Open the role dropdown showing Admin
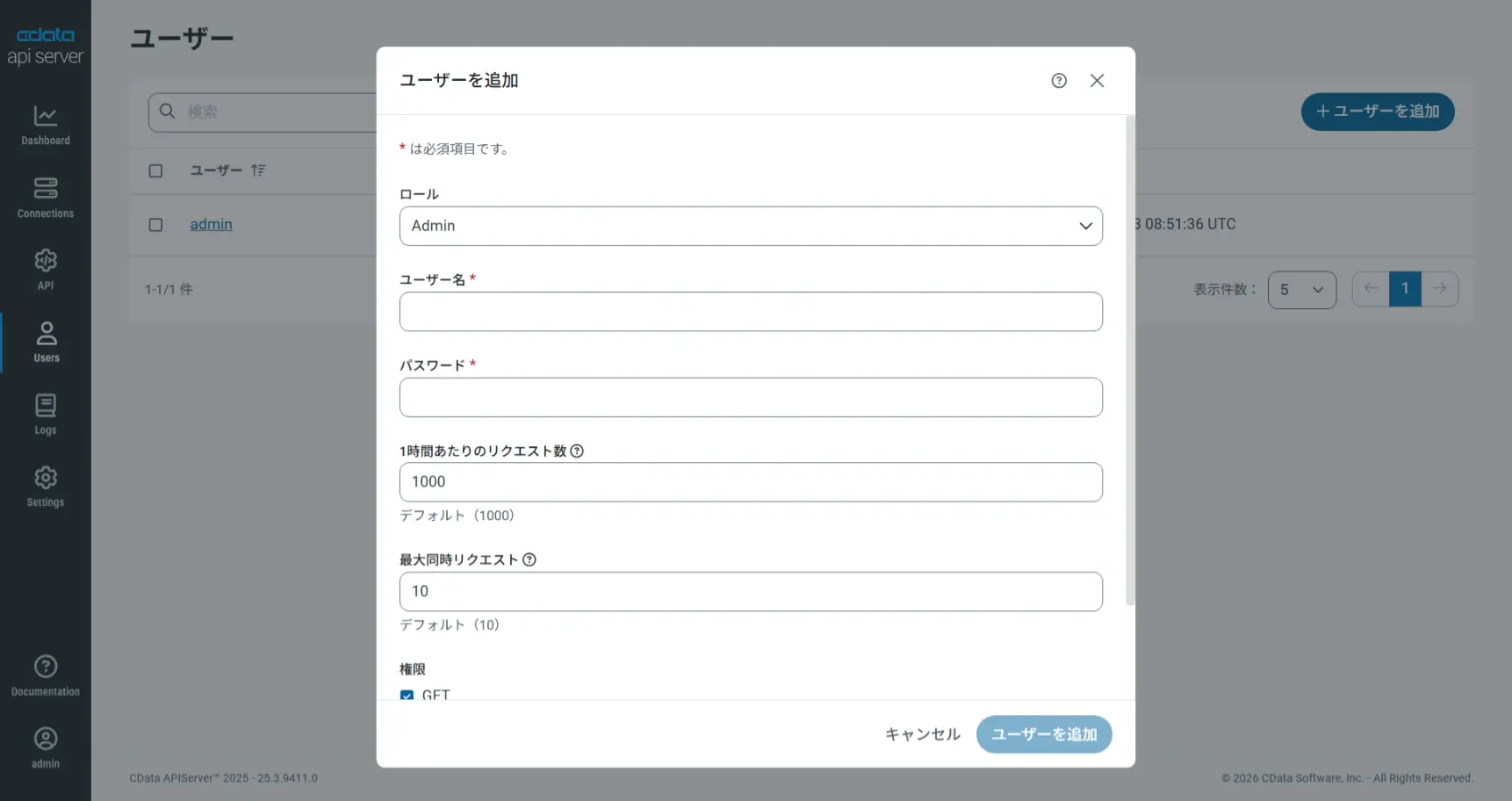 click(x=751, y=226)
